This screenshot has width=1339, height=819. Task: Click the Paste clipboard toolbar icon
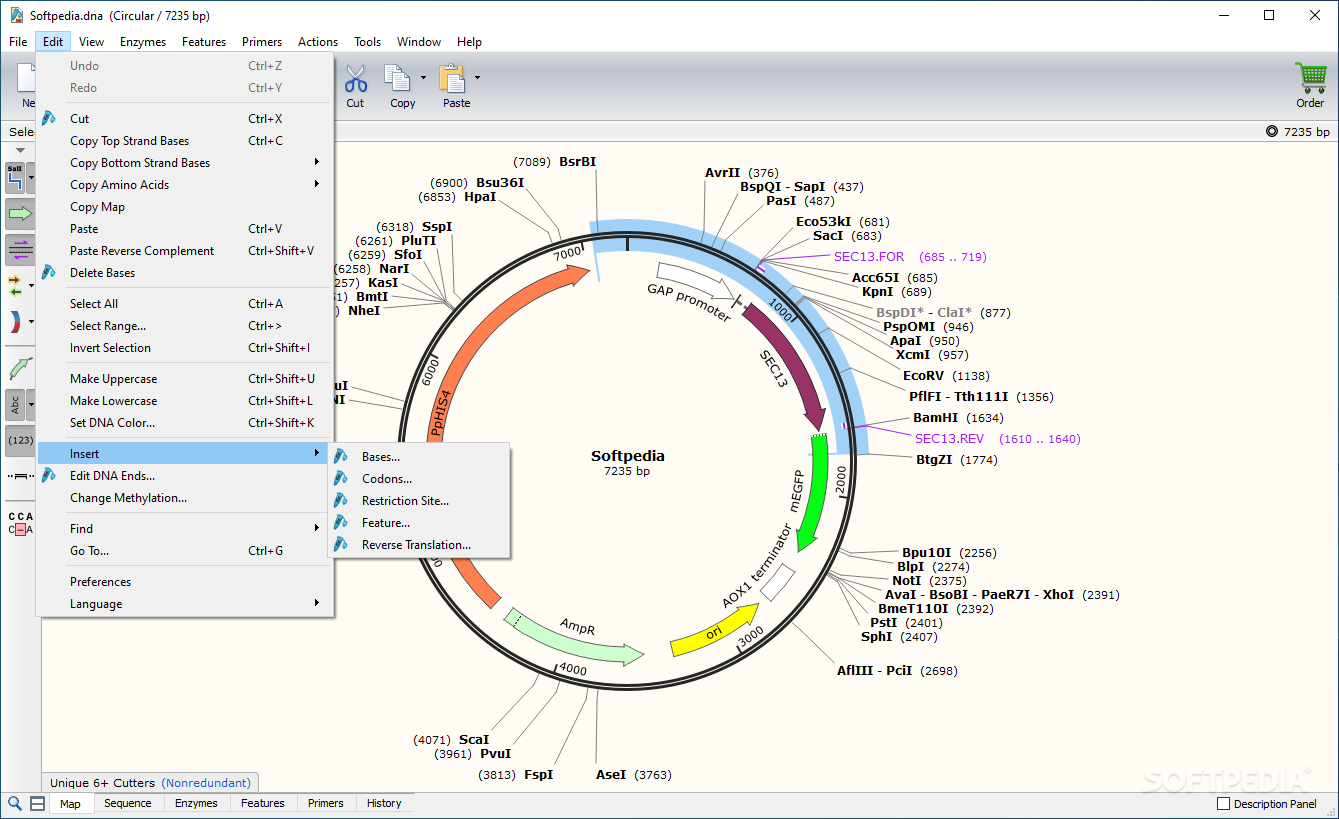click(453, 78)
